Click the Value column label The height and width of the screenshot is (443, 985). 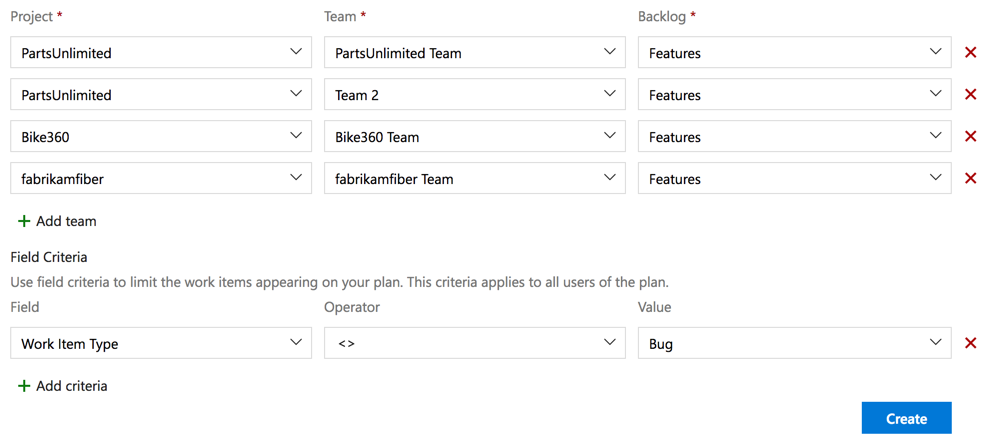655,307
